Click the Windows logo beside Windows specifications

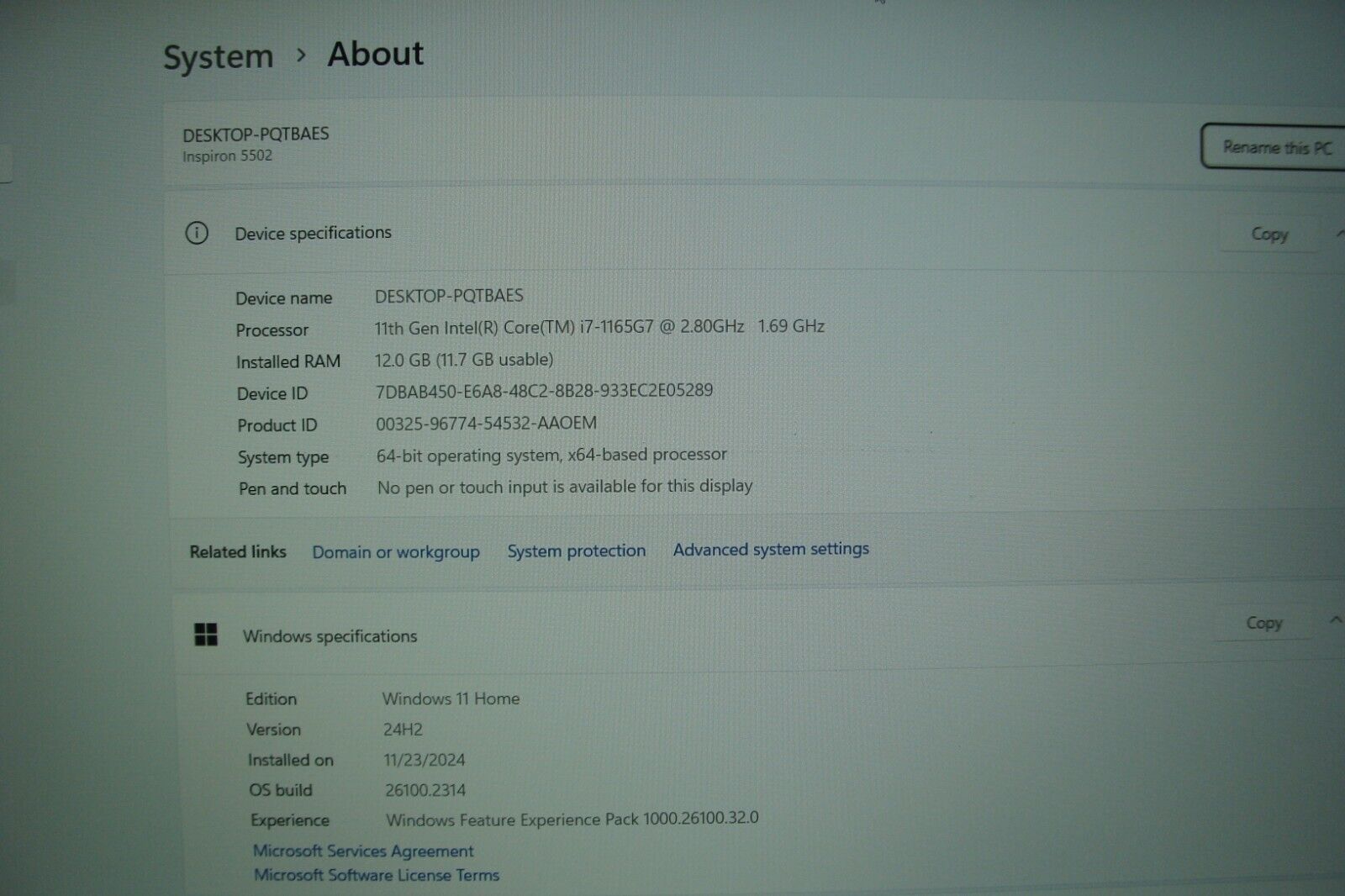click(x=204, y=635)
